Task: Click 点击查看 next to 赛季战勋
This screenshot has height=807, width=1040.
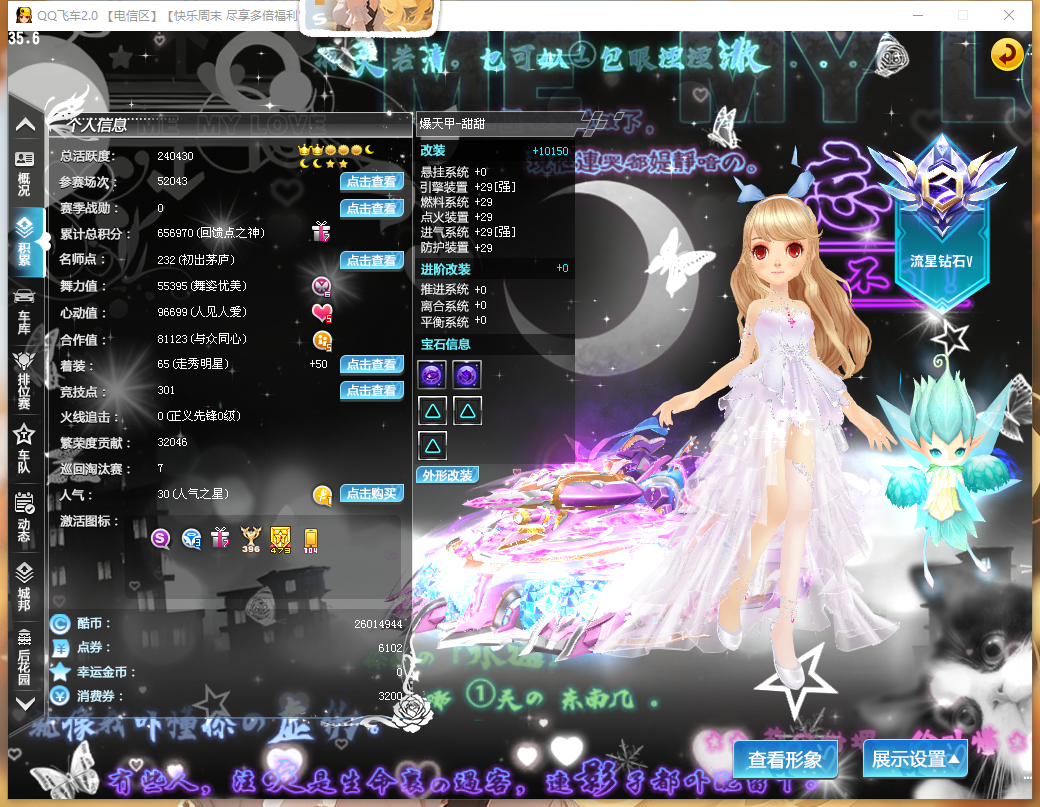Action: [x=372, y=208]
